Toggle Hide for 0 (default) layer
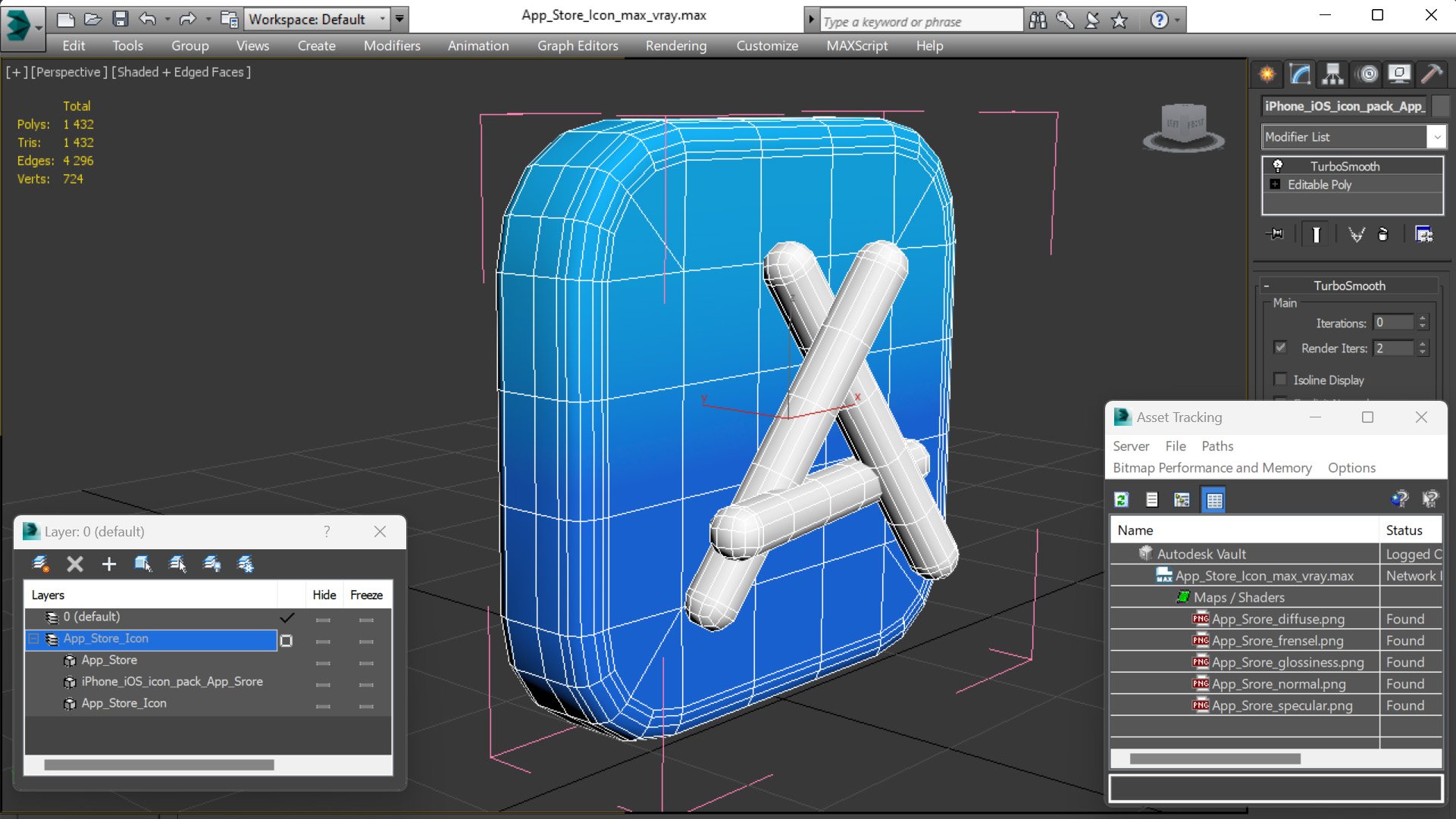 point(324,619)
